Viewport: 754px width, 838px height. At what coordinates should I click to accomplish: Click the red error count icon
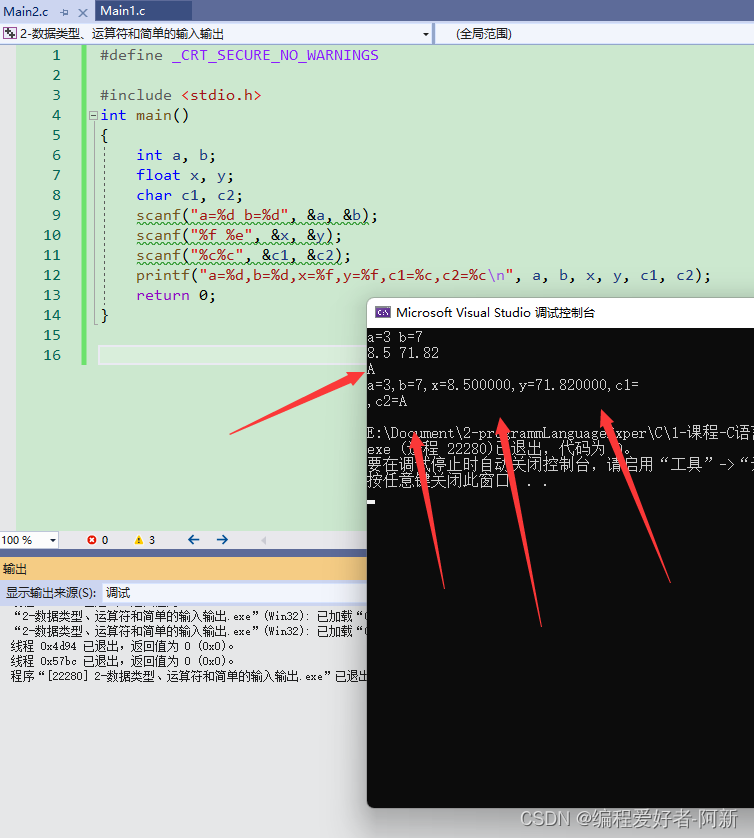92,540
